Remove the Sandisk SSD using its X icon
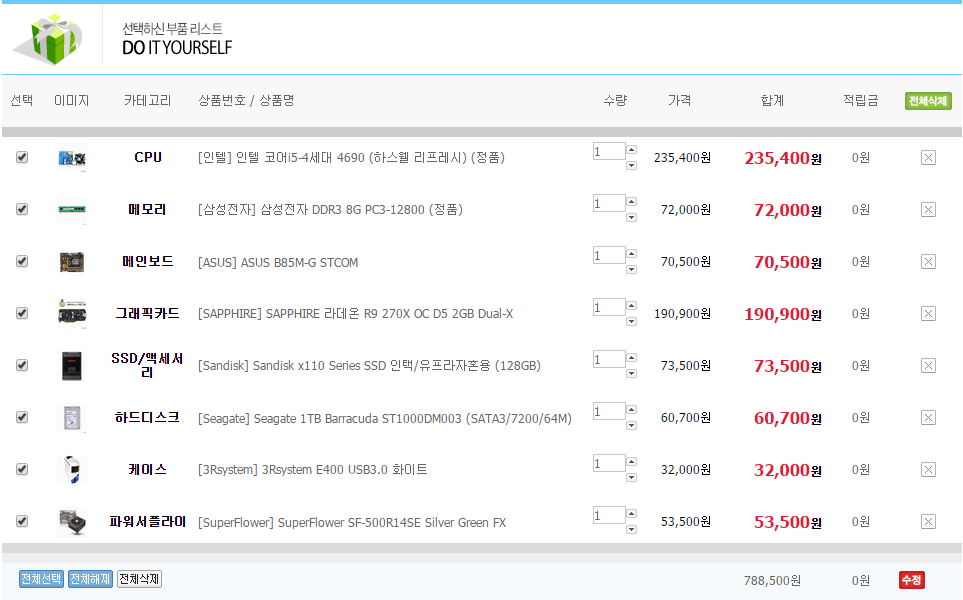Image resolution: width=963 pixels, height=600 pixels. 928,365
